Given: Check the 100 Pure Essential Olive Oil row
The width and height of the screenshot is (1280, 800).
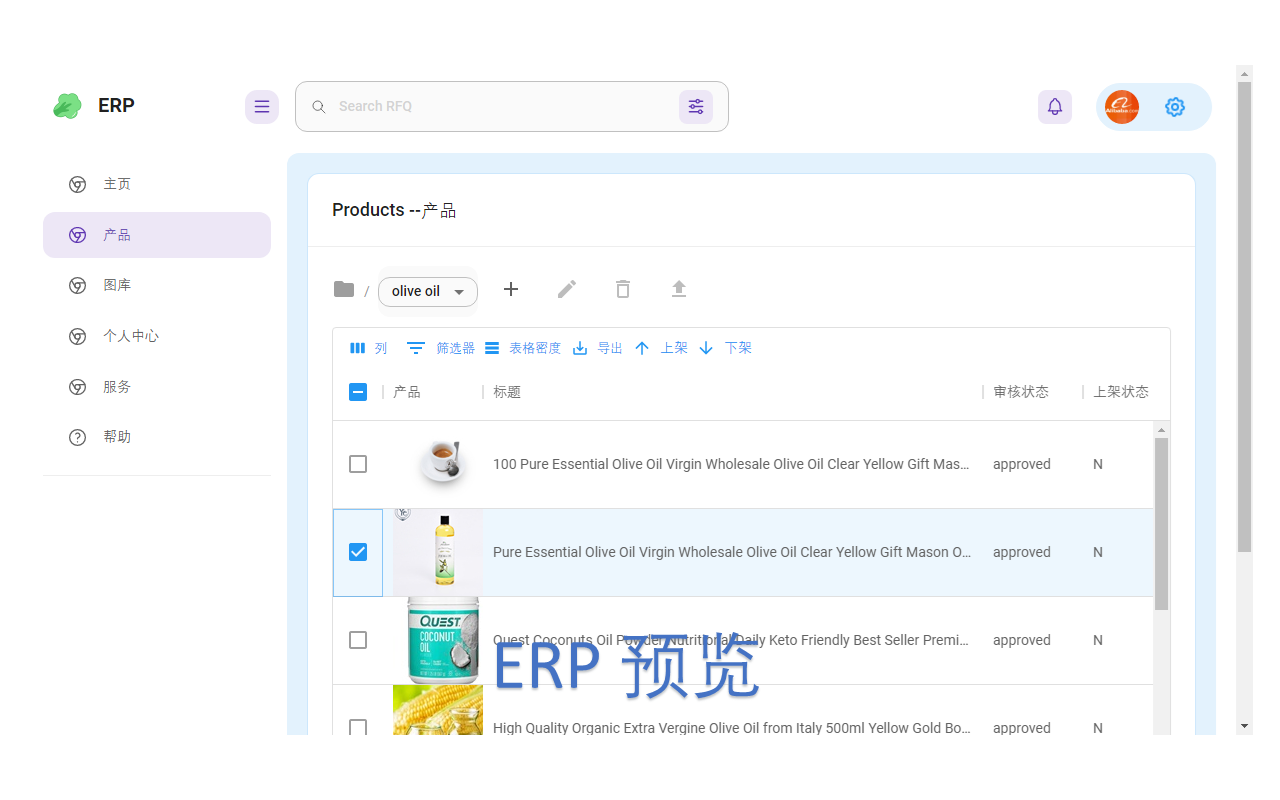Looking at the screenshot, I should [x=358, y=464].
